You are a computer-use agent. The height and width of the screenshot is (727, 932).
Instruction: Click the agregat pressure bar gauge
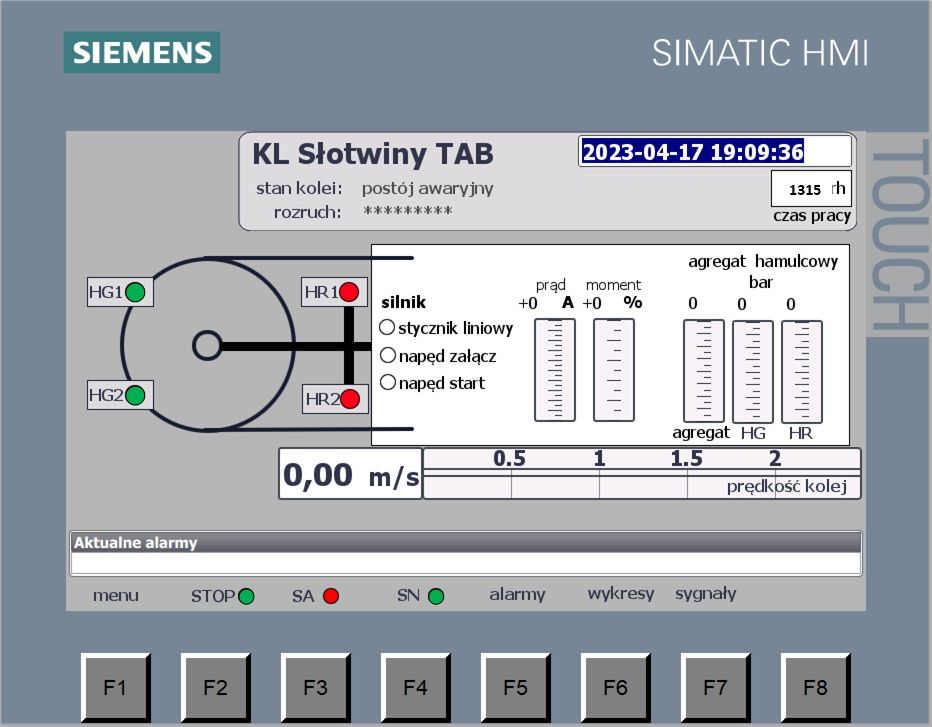[704, 371]
